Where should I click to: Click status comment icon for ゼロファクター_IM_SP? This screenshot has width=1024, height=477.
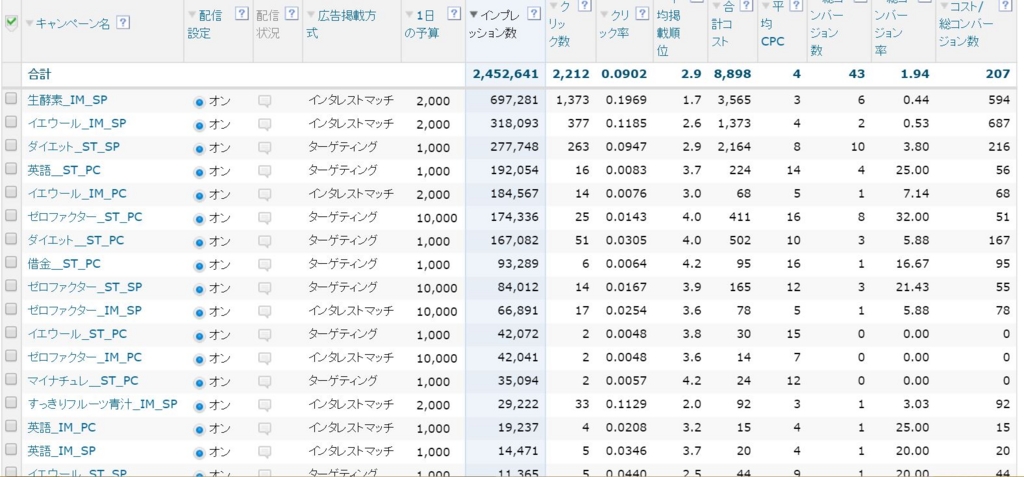[264, 312]
